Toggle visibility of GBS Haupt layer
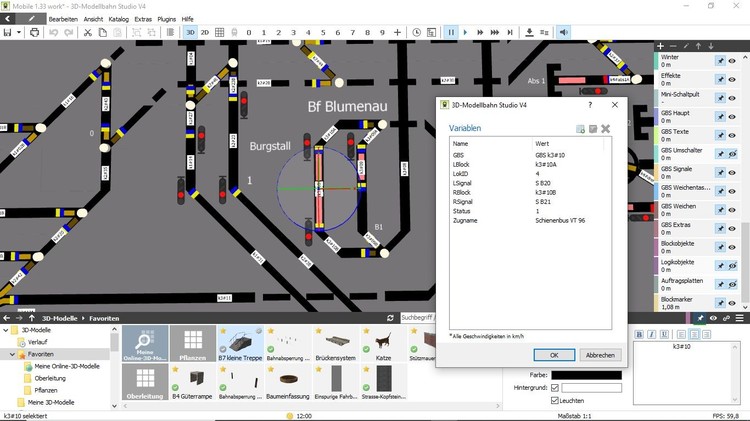The width and height of the screenshot is (750, 421). [733, 116]
